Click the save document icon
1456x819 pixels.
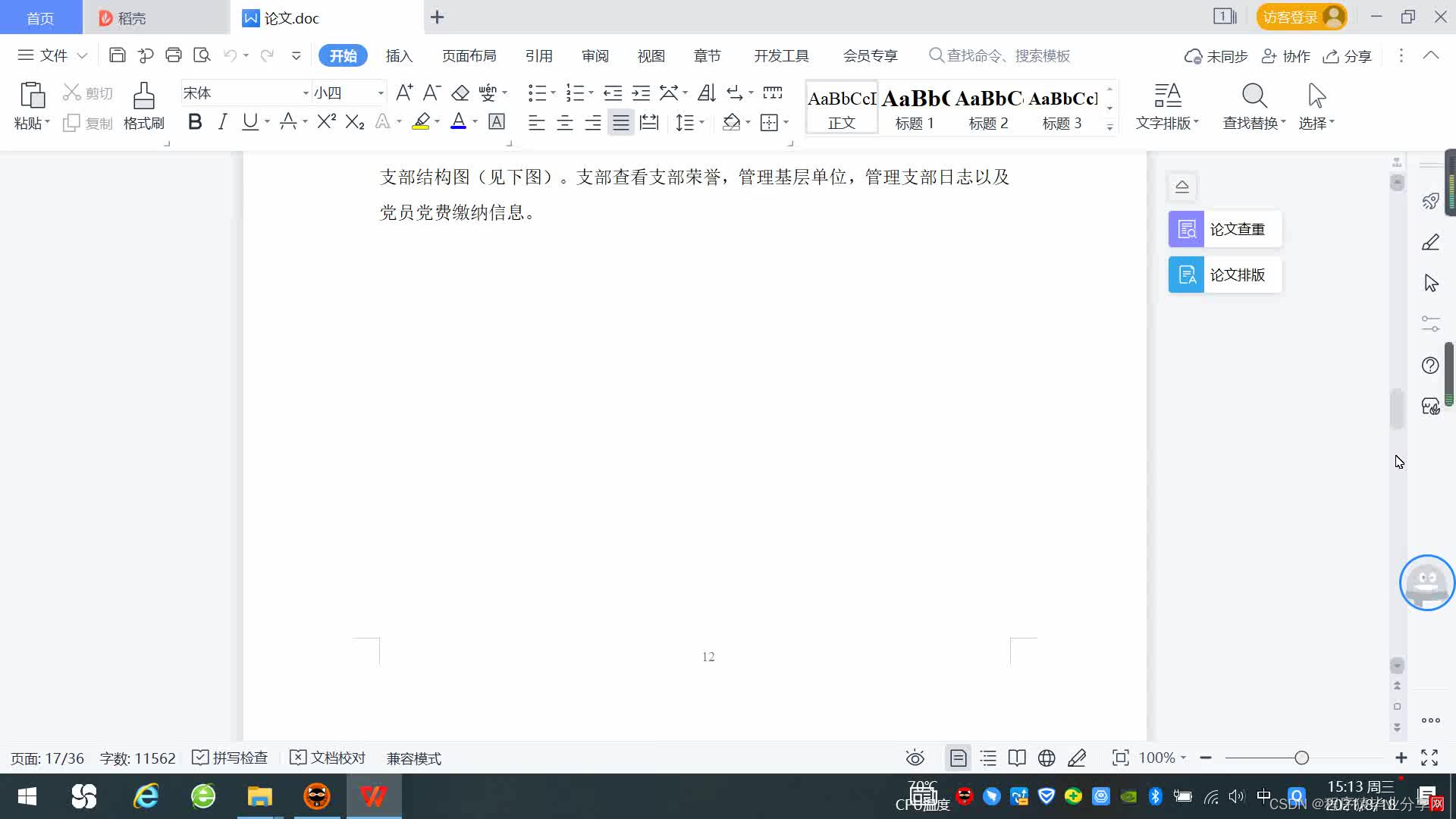(x=117, y=55)
